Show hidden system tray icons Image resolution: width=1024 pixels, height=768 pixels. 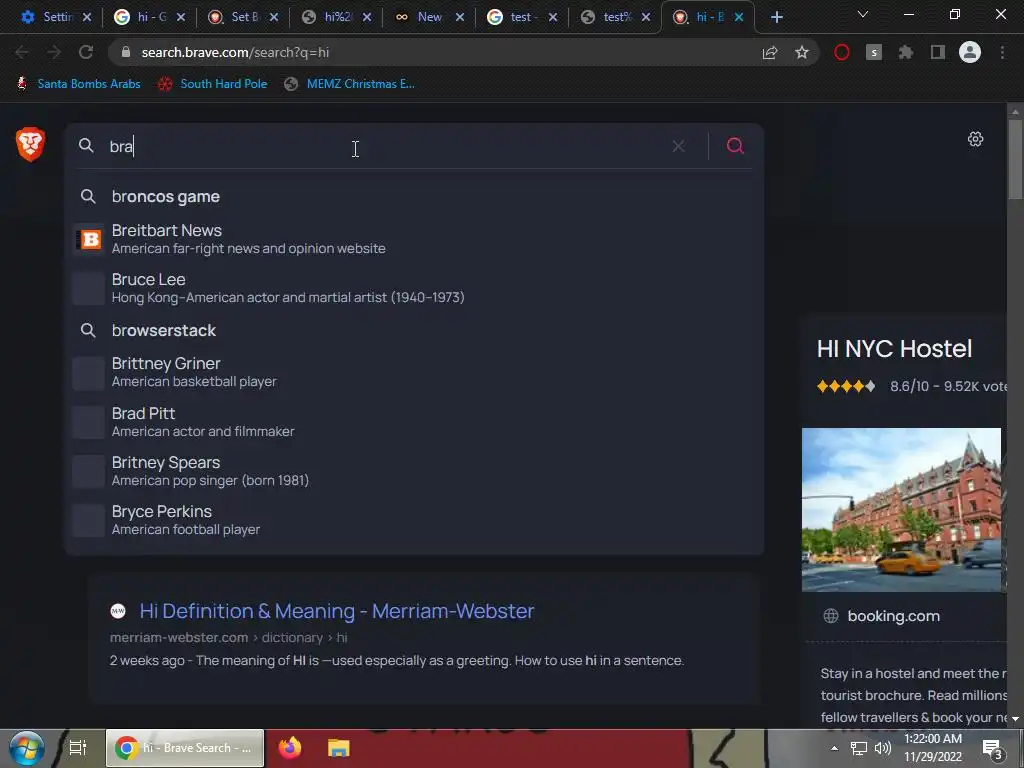pos(834,748)
